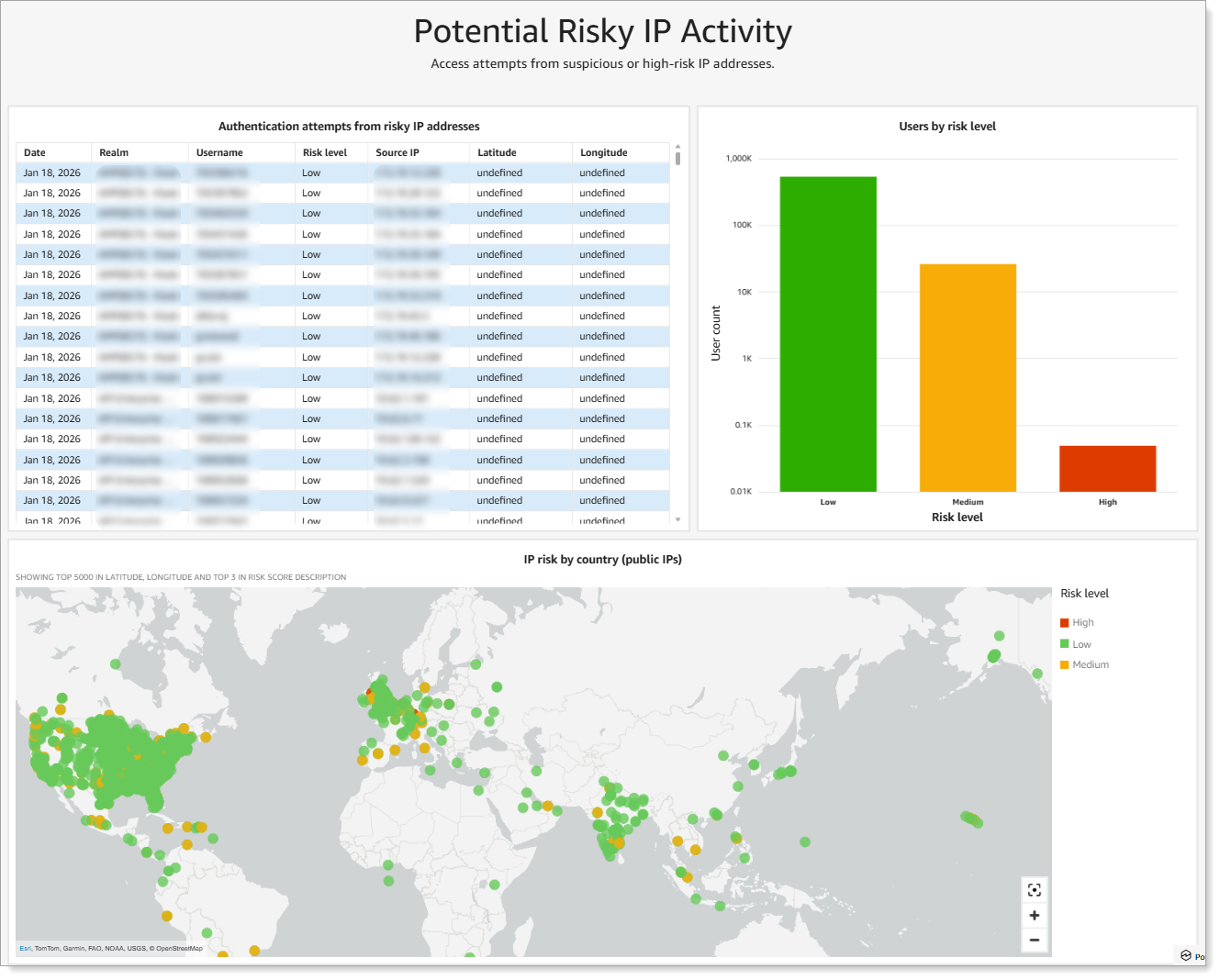Screen dimensions: 1220x980
Task: Click the Source IP column header
Action: (396, 152)
